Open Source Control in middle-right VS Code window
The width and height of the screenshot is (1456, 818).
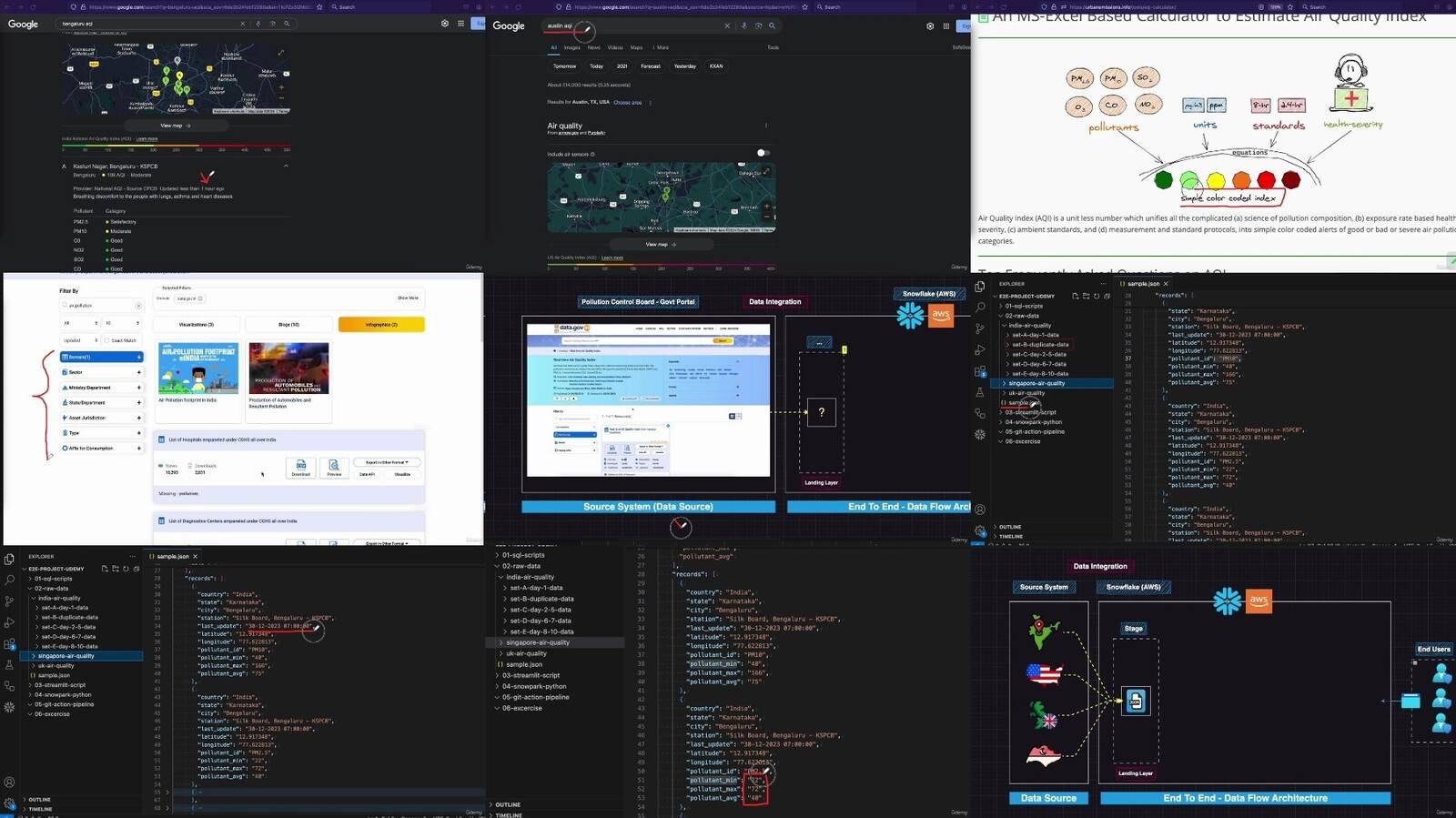coord(979,328)
